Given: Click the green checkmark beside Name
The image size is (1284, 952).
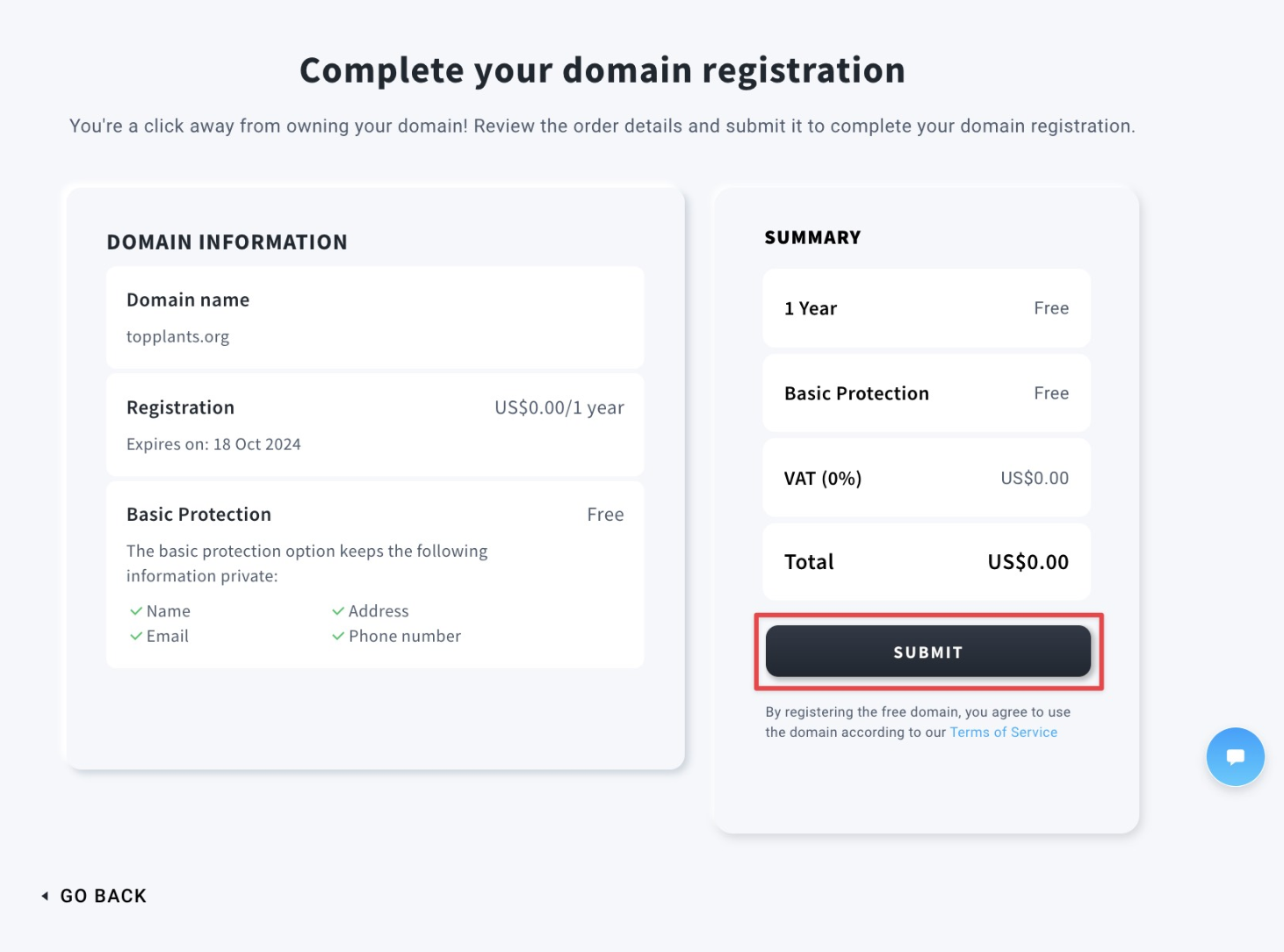Looking at the screenshot, I should point(136,611).
